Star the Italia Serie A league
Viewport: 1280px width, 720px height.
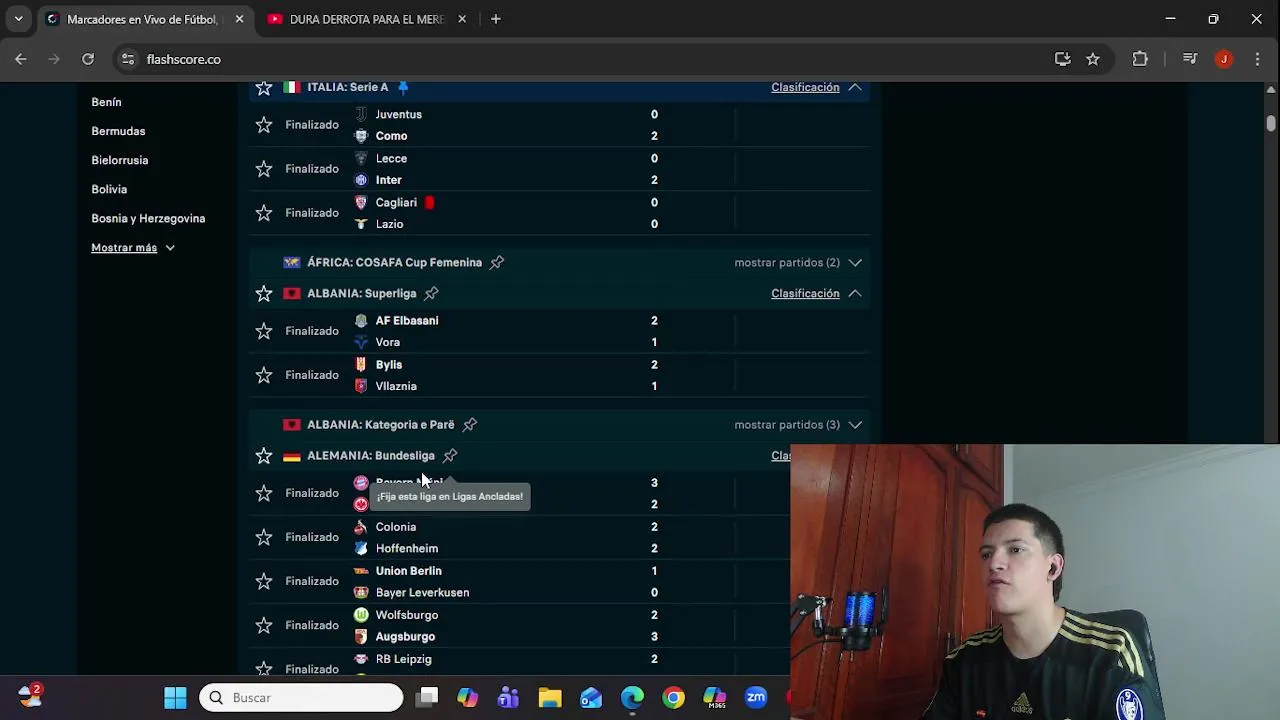264,88
